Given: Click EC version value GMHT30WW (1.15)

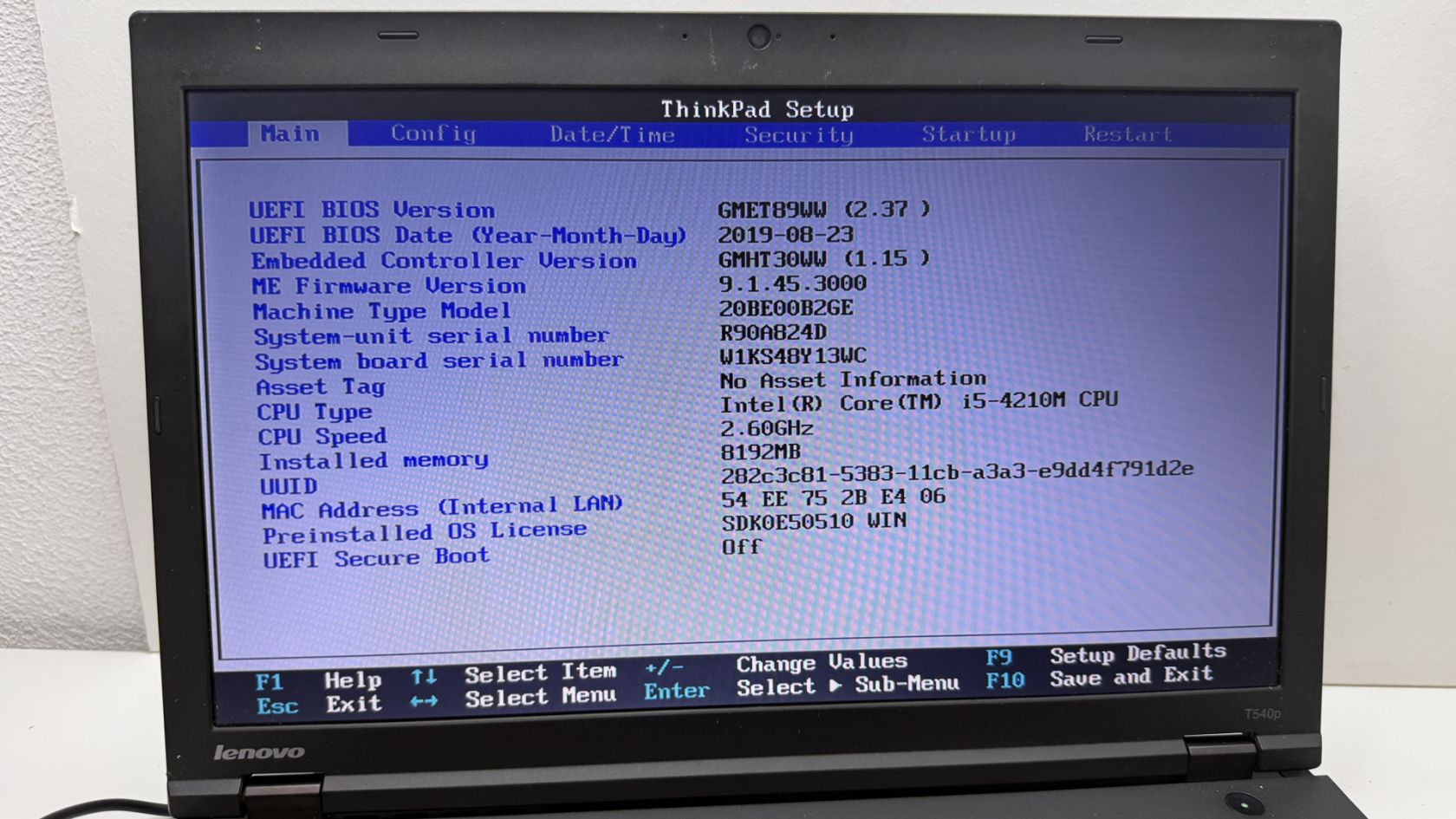Looking at the screenshot, I should click(x=823, y=258).
